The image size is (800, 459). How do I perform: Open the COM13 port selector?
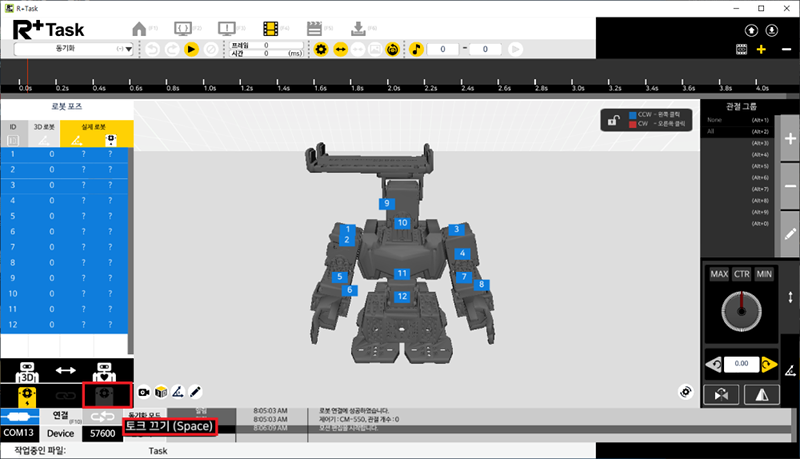19,433
